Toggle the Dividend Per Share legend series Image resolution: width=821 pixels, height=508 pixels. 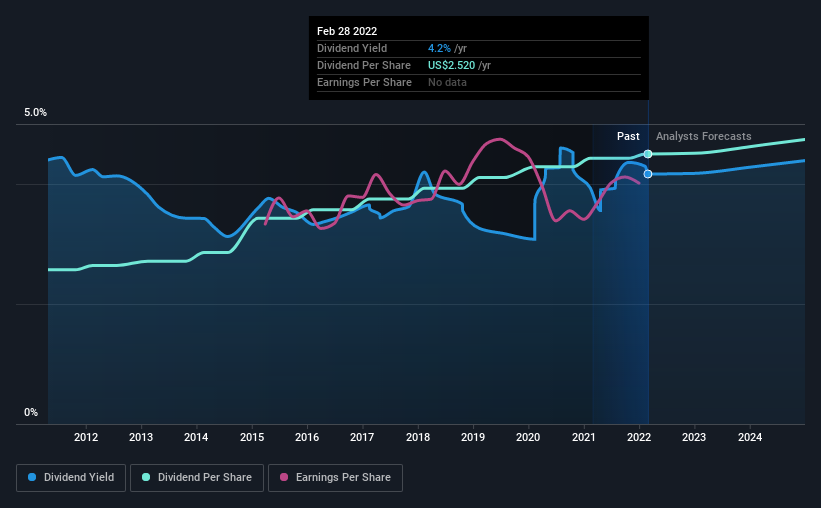pos(197,478)
